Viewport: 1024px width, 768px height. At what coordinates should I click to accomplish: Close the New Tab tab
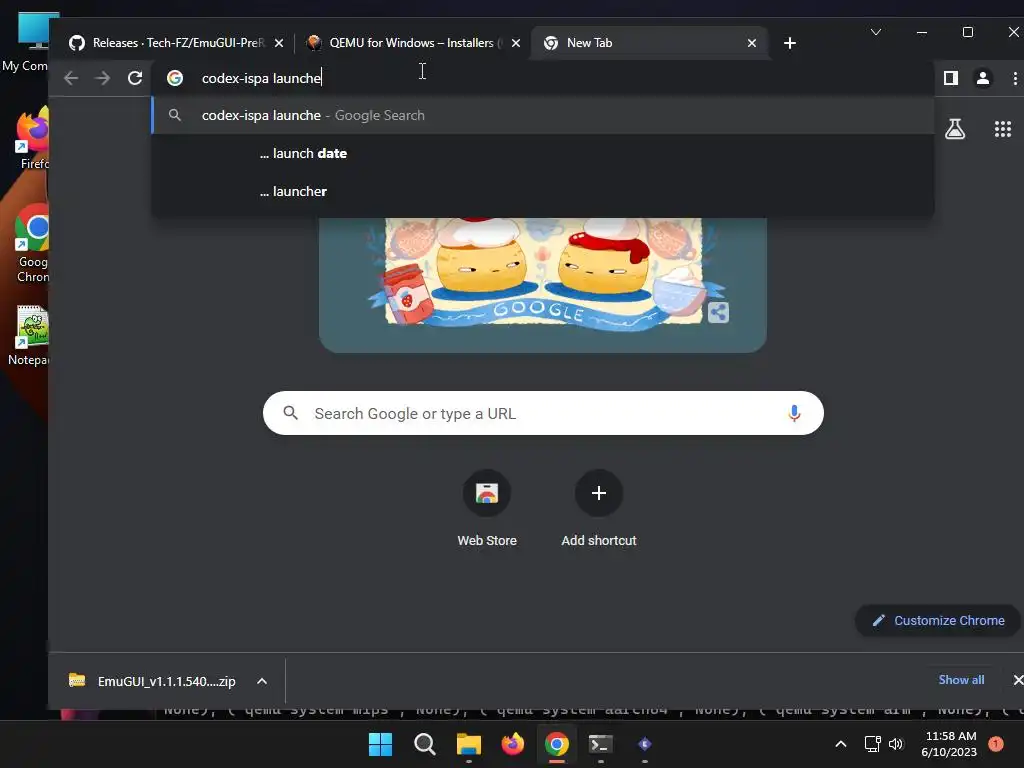point(752,43)
